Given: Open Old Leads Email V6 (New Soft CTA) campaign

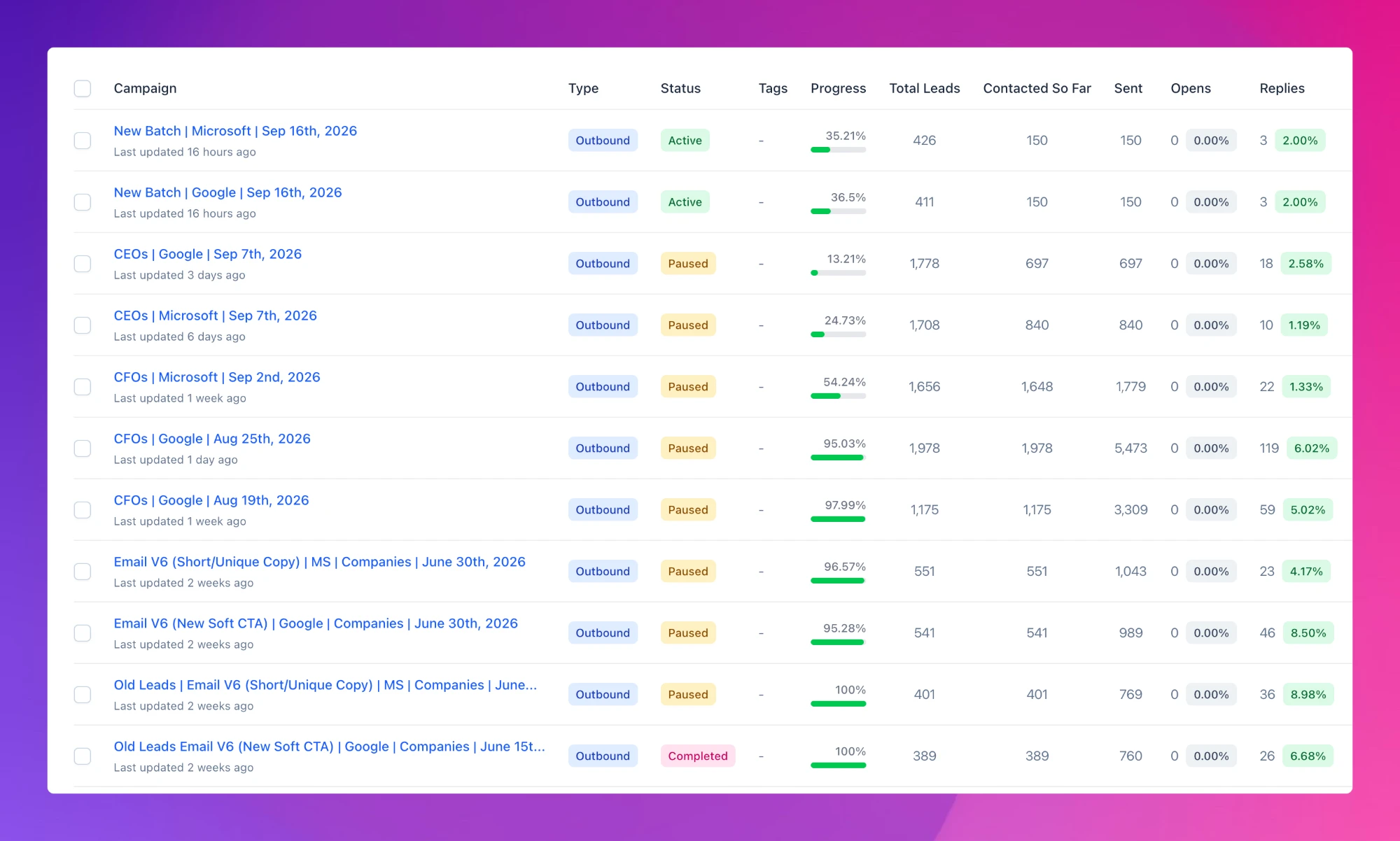Looking at the screenshot, I should (x=329, y=747).
